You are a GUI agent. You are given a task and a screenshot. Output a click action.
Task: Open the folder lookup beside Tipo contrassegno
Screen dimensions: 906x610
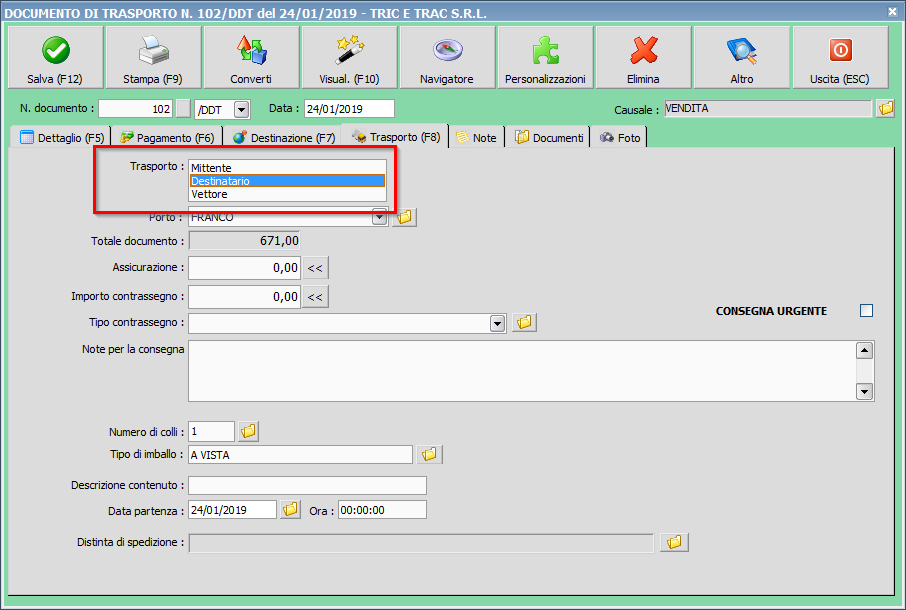tap(523, 322)
